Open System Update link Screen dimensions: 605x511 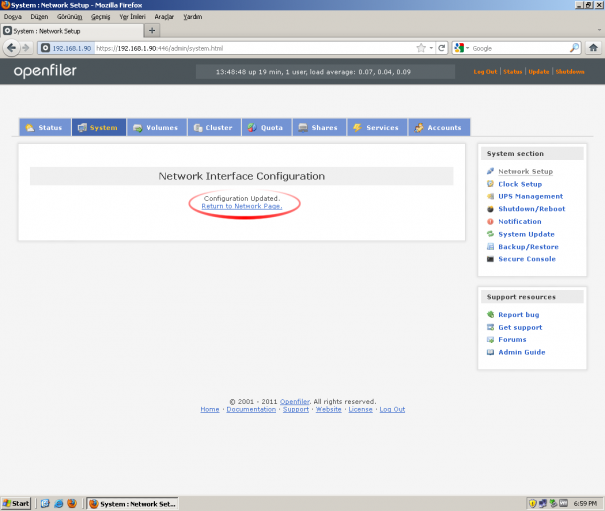(x=526, y=234)
